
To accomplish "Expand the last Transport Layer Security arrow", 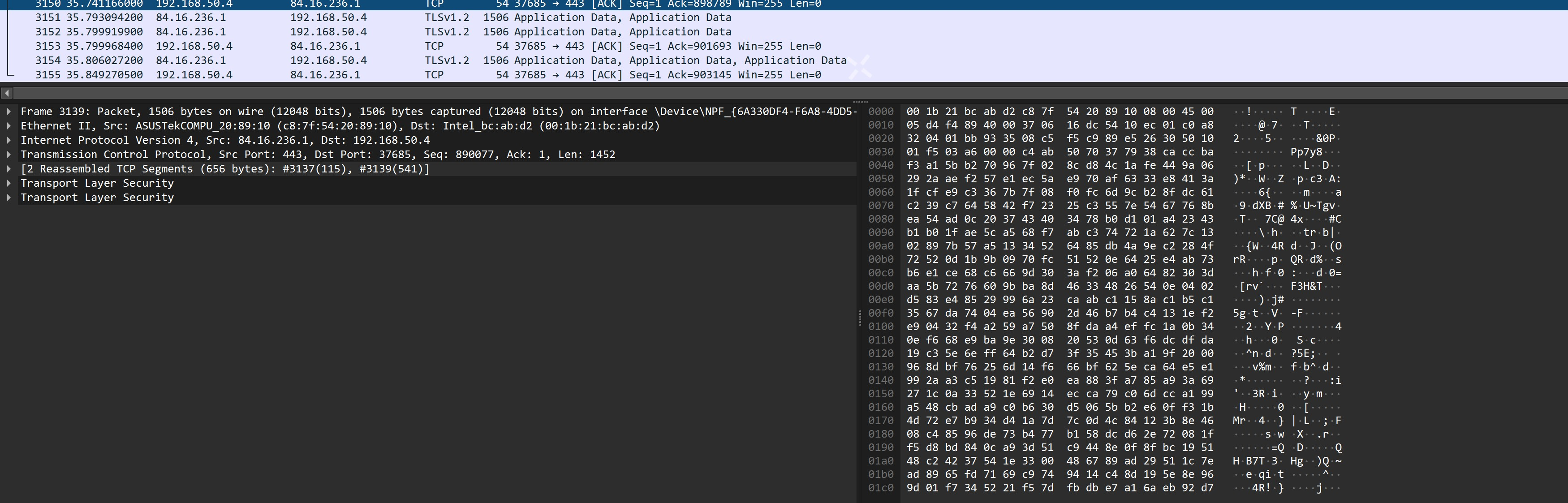I will (9, 197).
